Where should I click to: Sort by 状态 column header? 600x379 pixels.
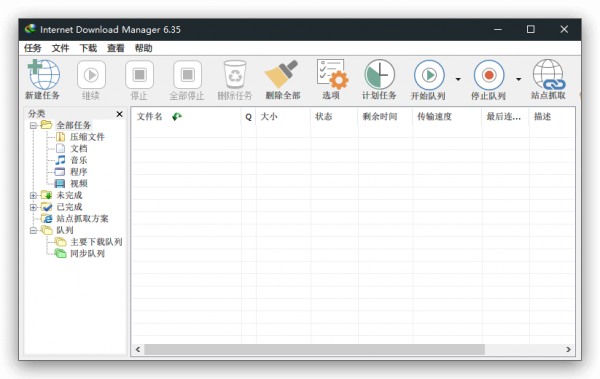click(x=334, y=116)
